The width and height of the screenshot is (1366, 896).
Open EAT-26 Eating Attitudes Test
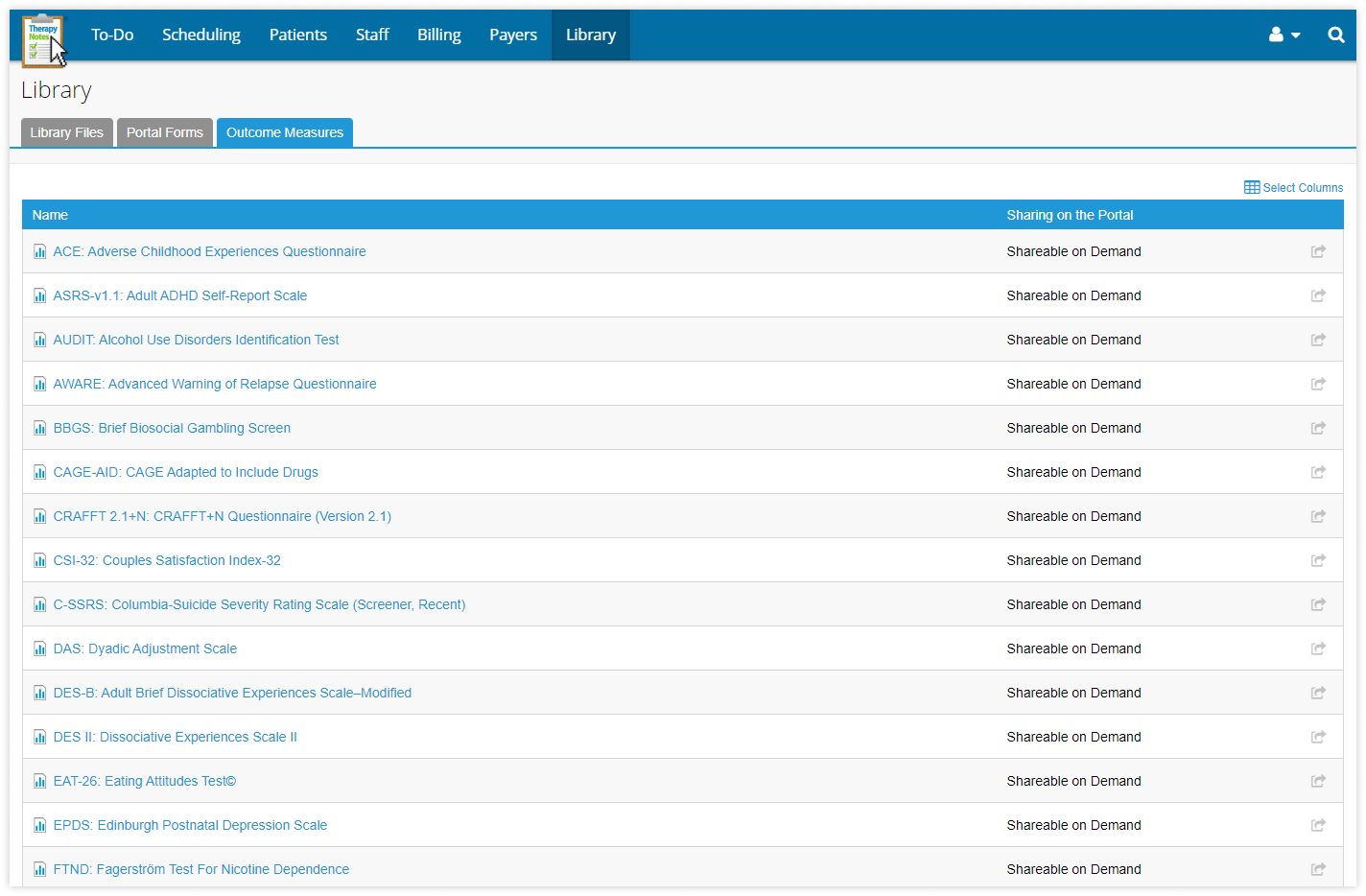click(144, 781)
